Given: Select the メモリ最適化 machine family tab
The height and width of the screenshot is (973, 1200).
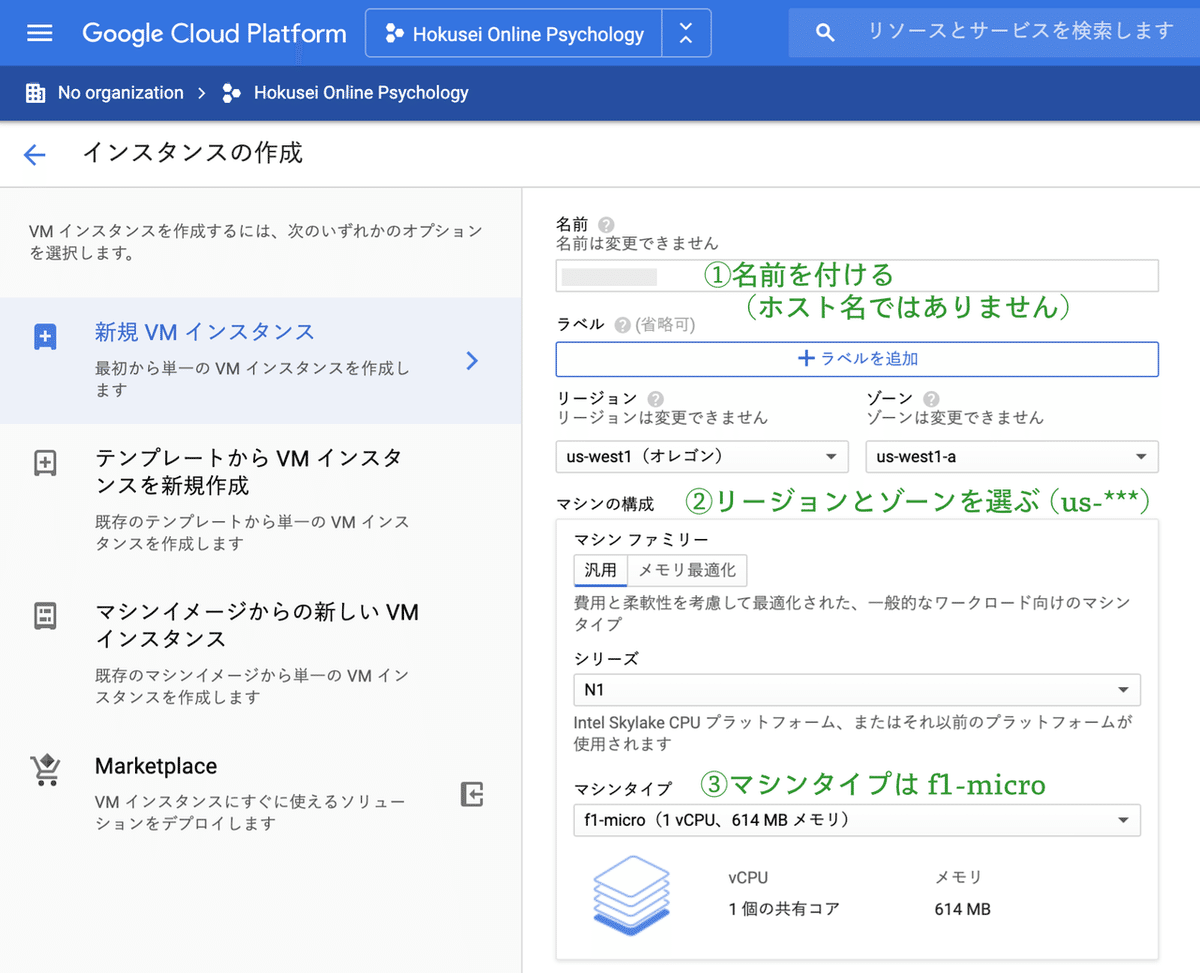Looking at the screenshot, I should click(687, 570).
